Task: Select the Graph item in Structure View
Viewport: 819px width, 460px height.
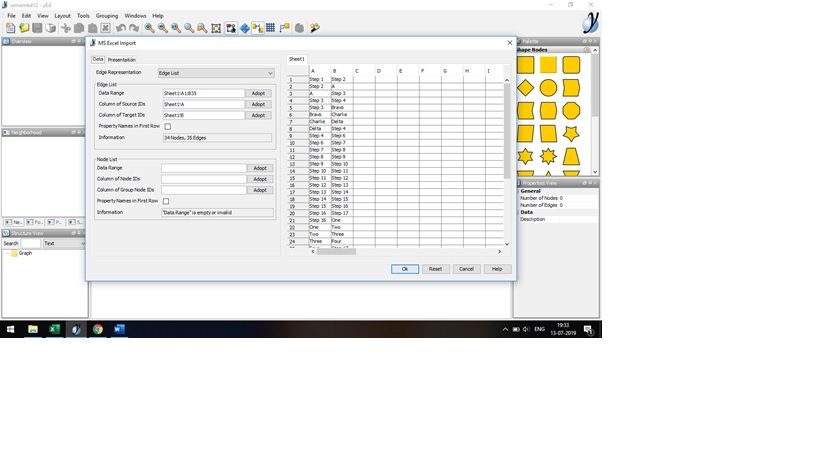Action: pyautogui.click(x=25, y=253)
